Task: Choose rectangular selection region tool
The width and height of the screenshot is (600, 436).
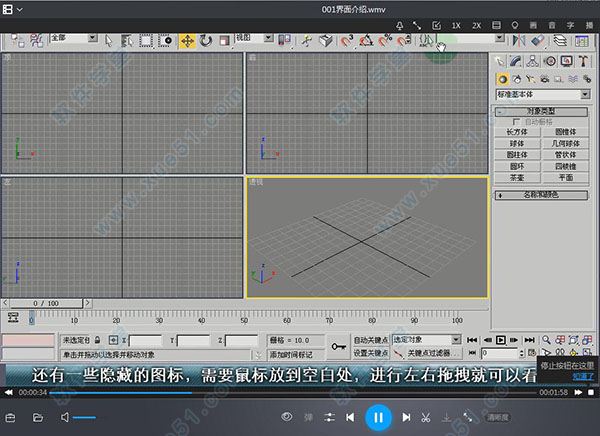Action: (x=146, y=41)
